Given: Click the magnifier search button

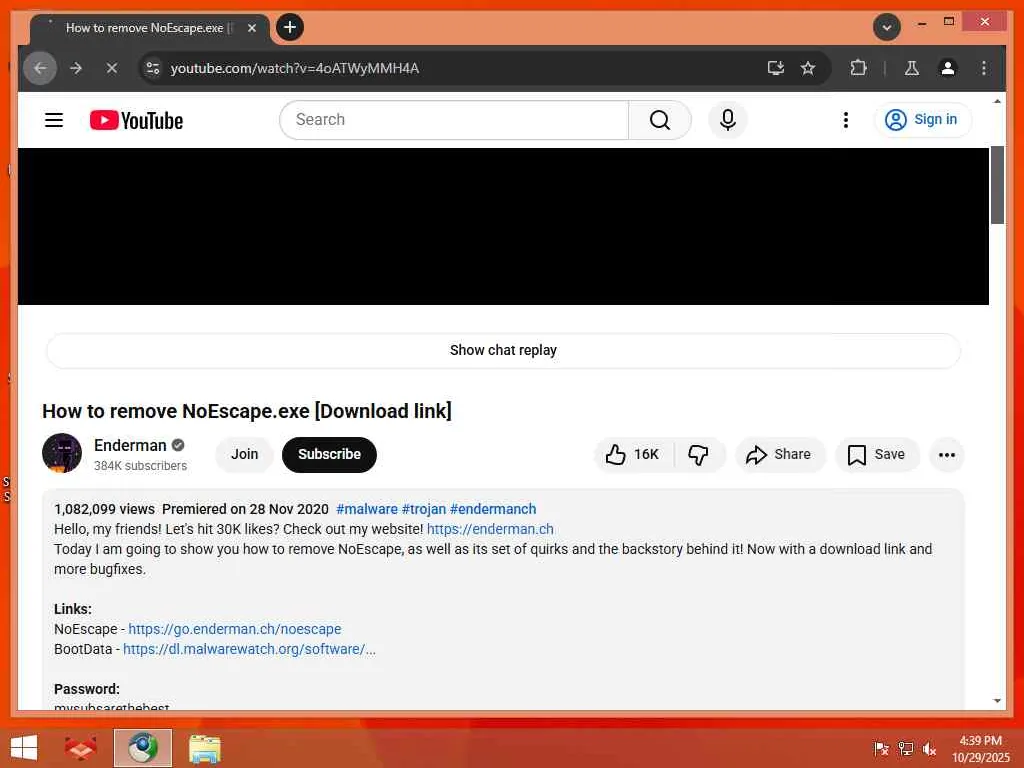Looking at the screenshot, I should click(x=660, y=120).
